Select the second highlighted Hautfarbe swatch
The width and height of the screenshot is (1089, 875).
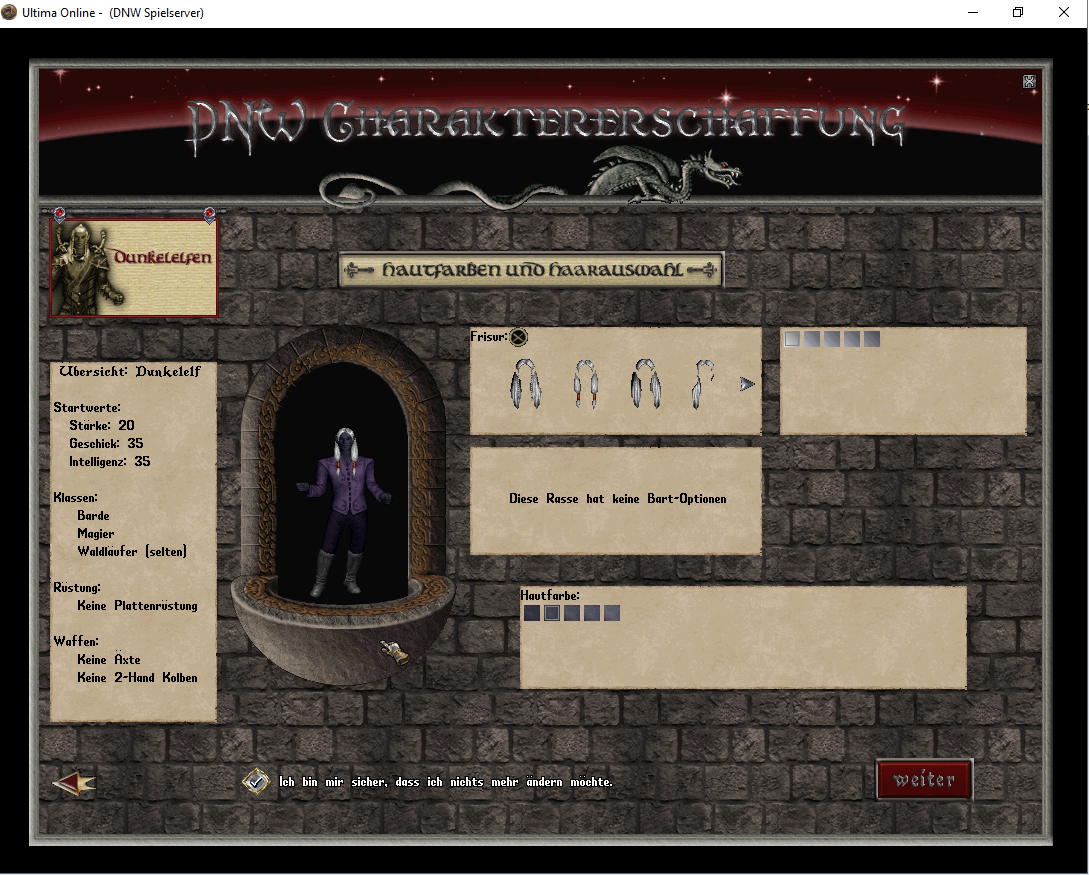552,613
